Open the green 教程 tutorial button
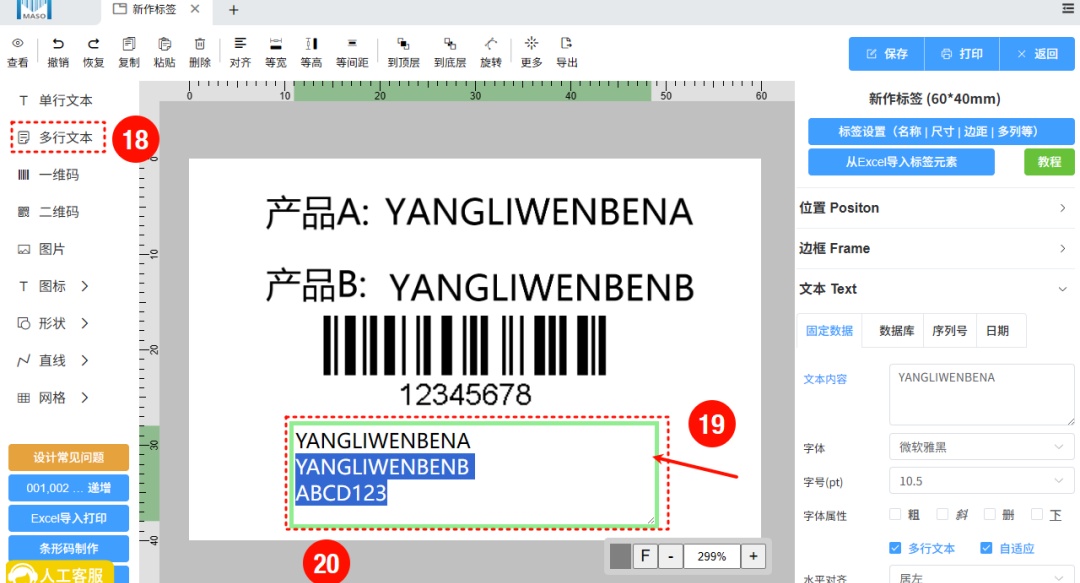The image size is (1080, 583). click(1049, 162)
